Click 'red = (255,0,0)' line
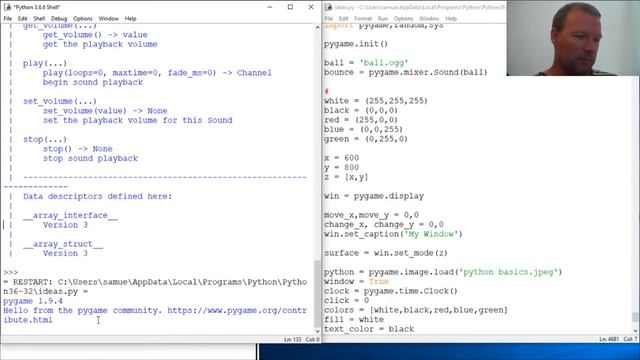Image resolution: width=640 pixels, height=360 pixels. point(361,120)
